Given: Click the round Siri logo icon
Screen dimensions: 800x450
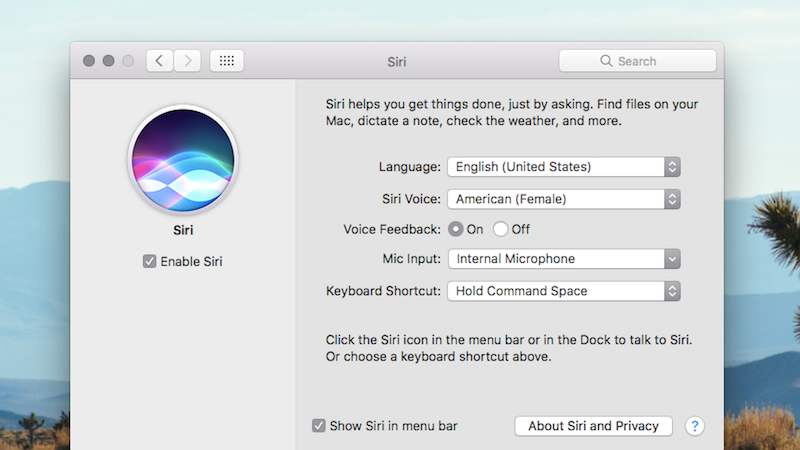Looking at the screenshot, I should click(183, 160).
